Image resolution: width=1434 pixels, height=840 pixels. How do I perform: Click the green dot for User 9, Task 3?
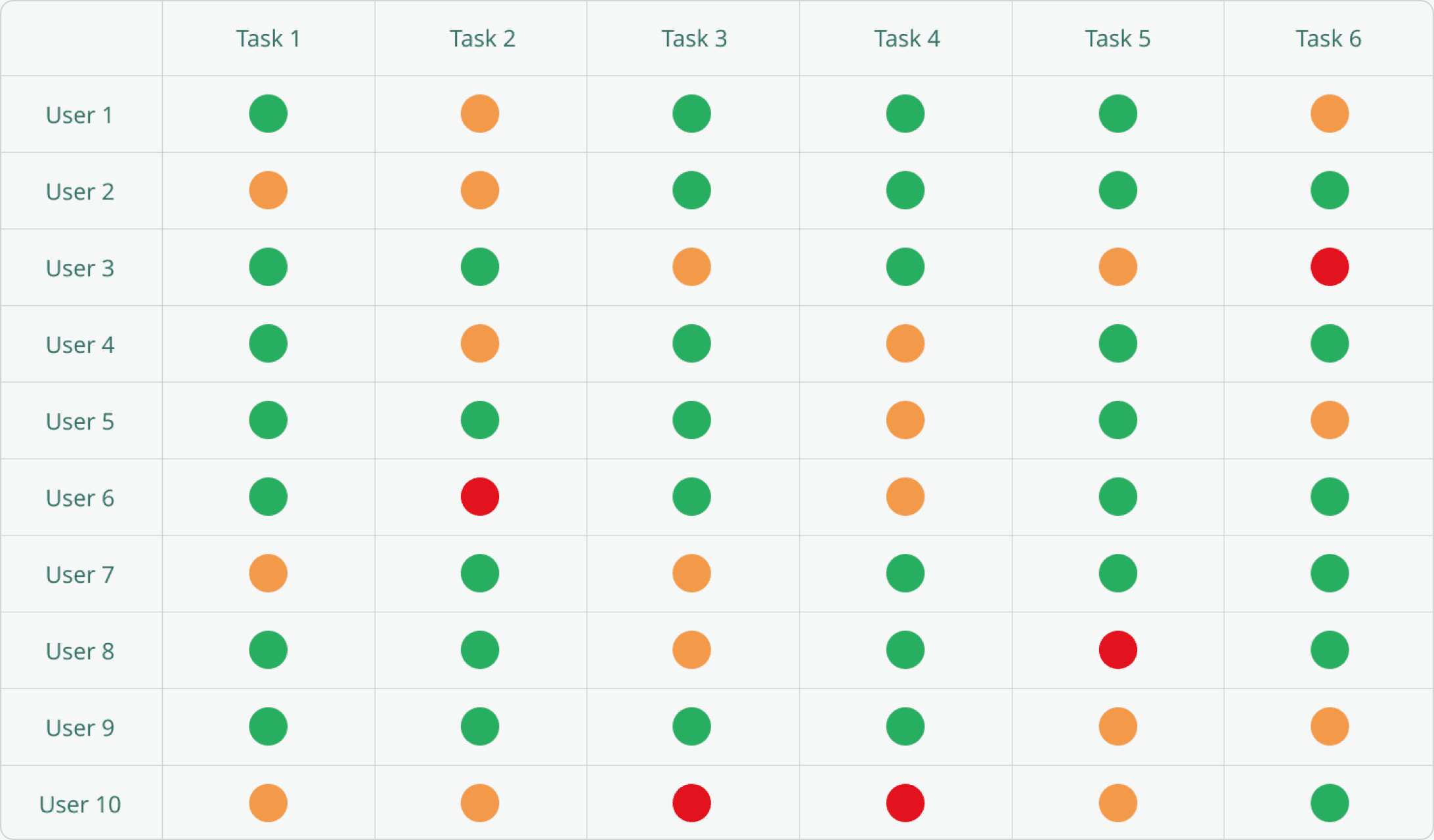point(691,726)
